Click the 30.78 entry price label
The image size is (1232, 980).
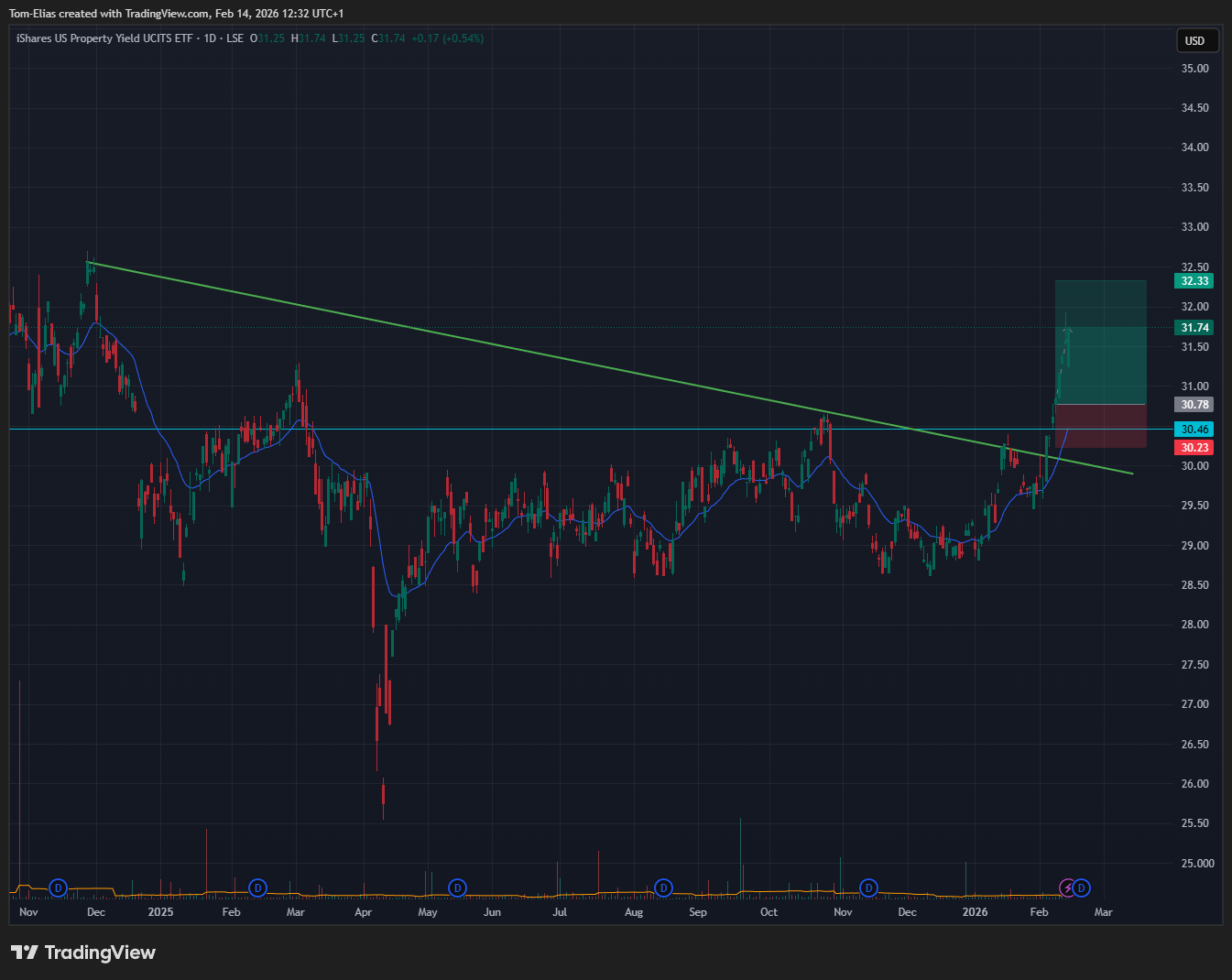click(1194, 404)
